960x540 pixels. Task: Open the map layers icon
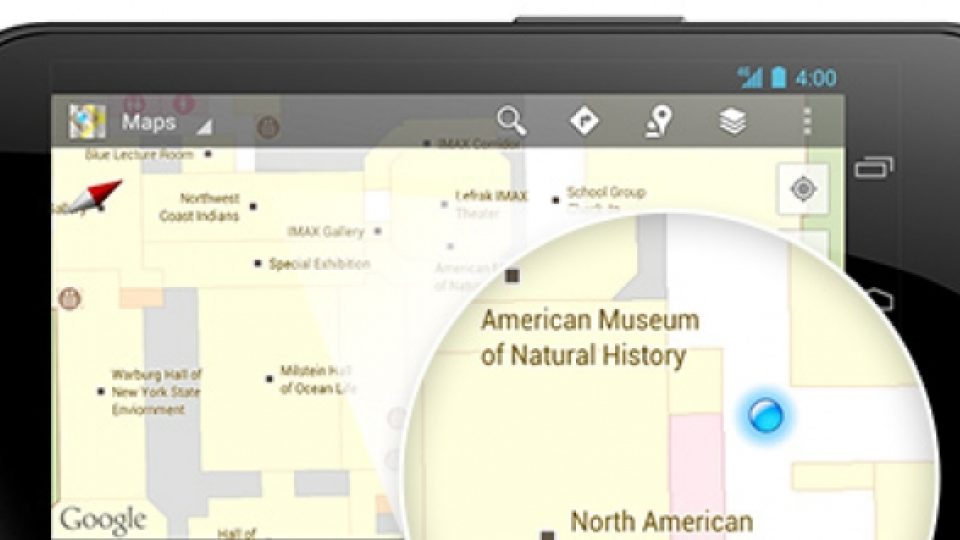click(x=732, y=121)
